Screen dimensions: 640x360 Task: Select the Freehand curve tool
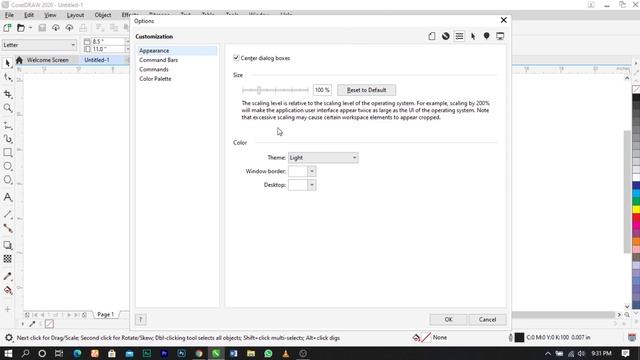pos(7,125)
